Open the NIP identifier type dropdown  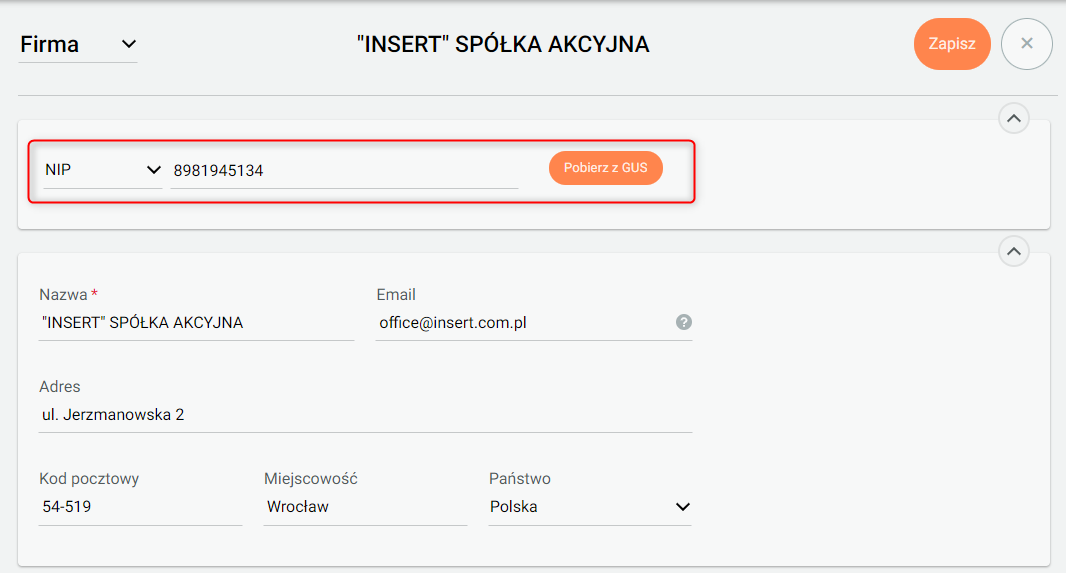(102, 170)
